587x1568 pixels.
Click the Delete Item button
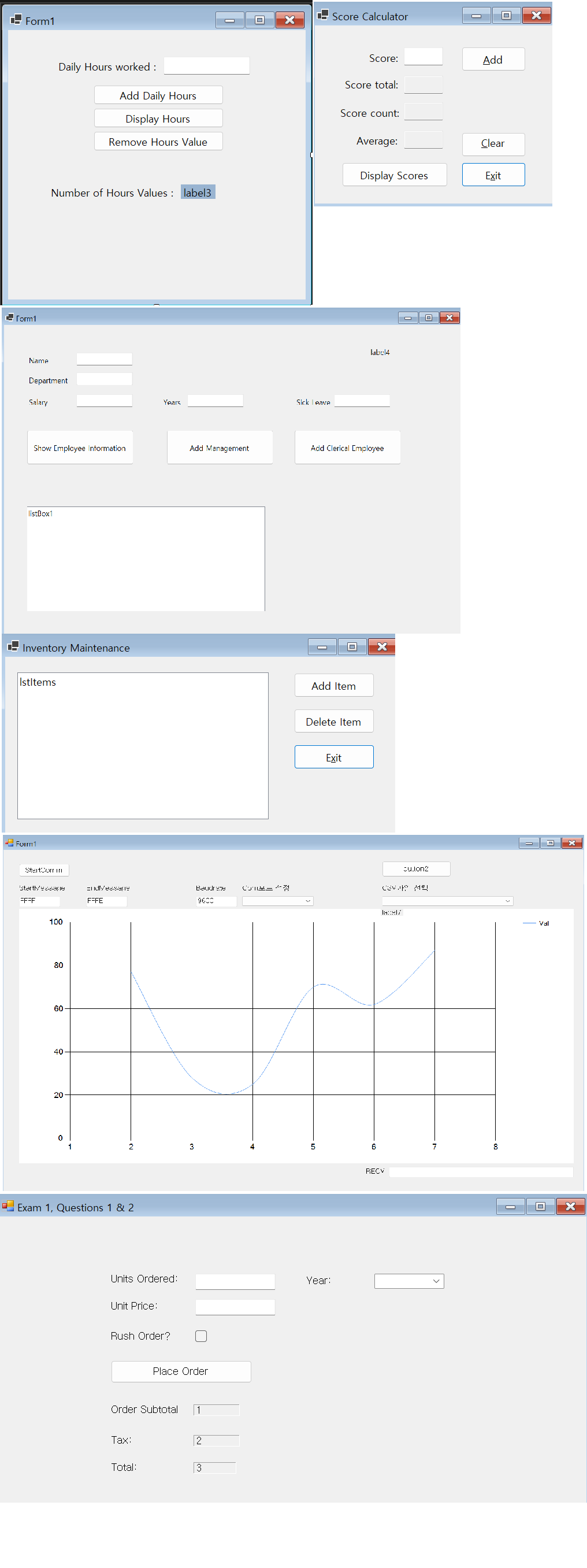334,722
